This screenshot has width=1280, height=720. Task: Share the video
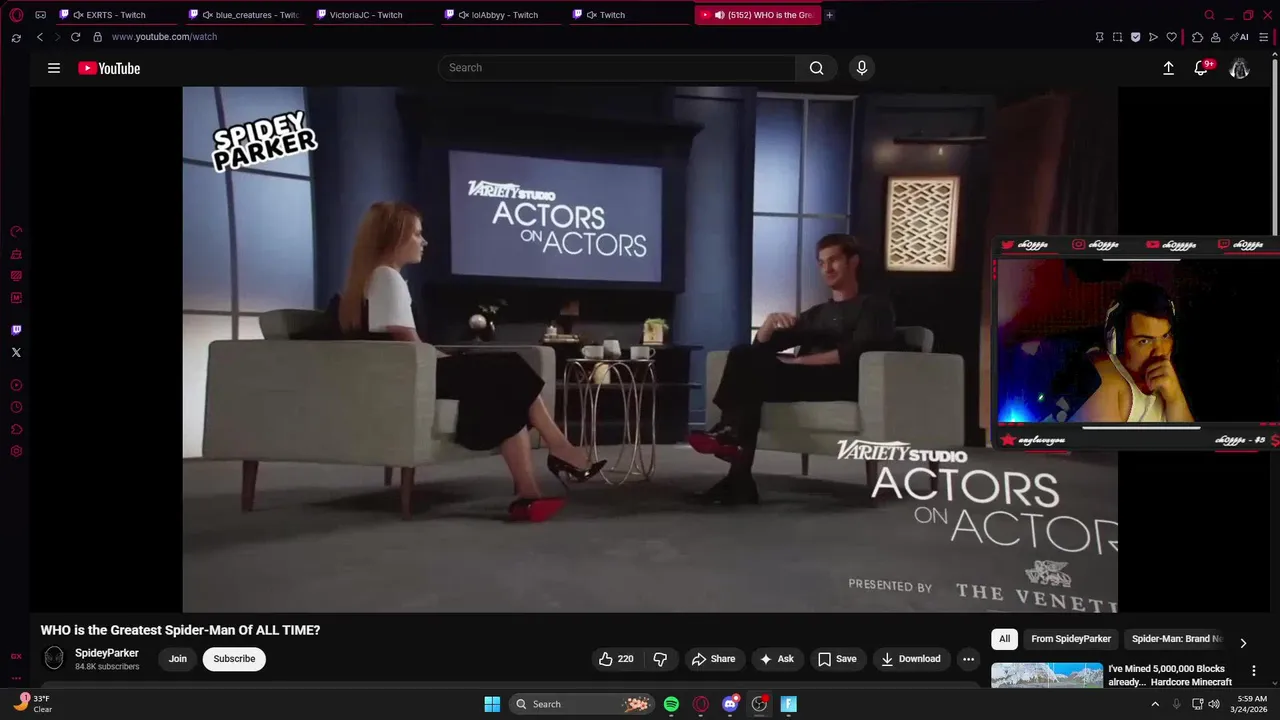point(714,659)
